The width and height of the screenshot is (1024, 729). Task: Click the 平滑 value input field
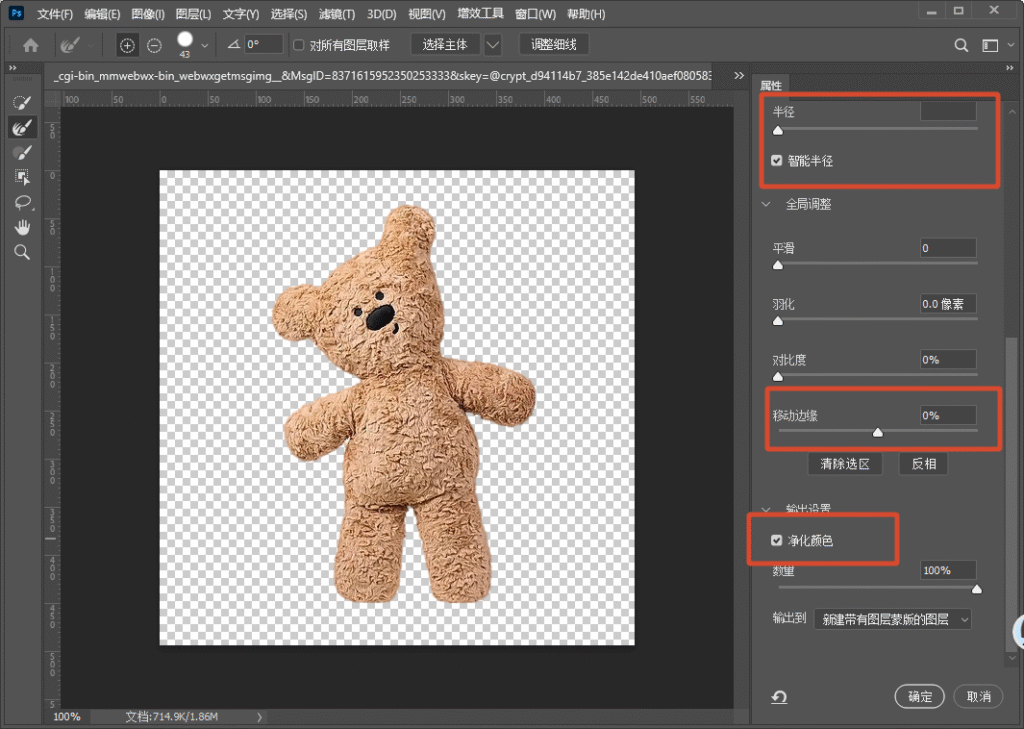[948, 248]
